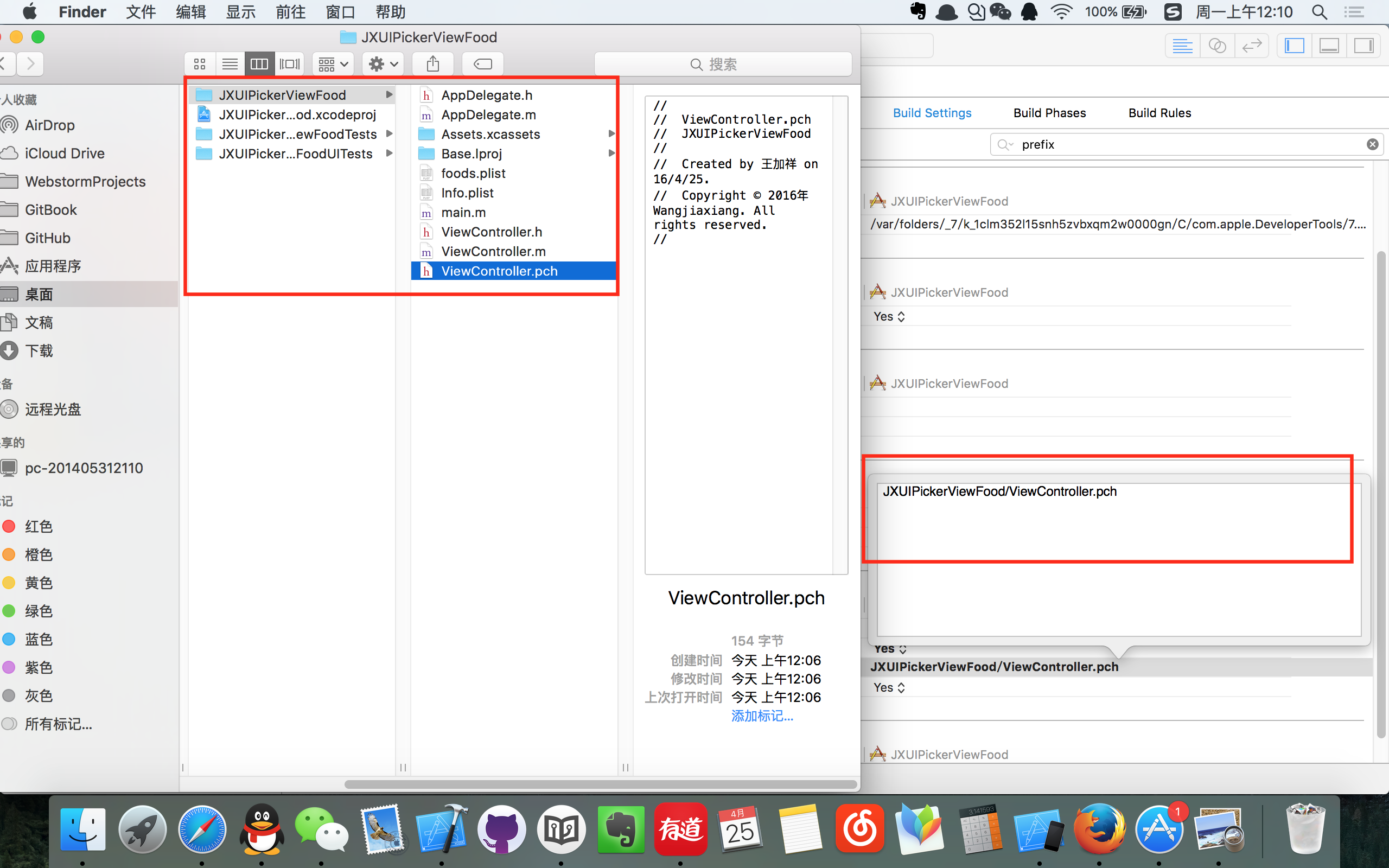Switch to Build Rules tab

[1159, 113]
